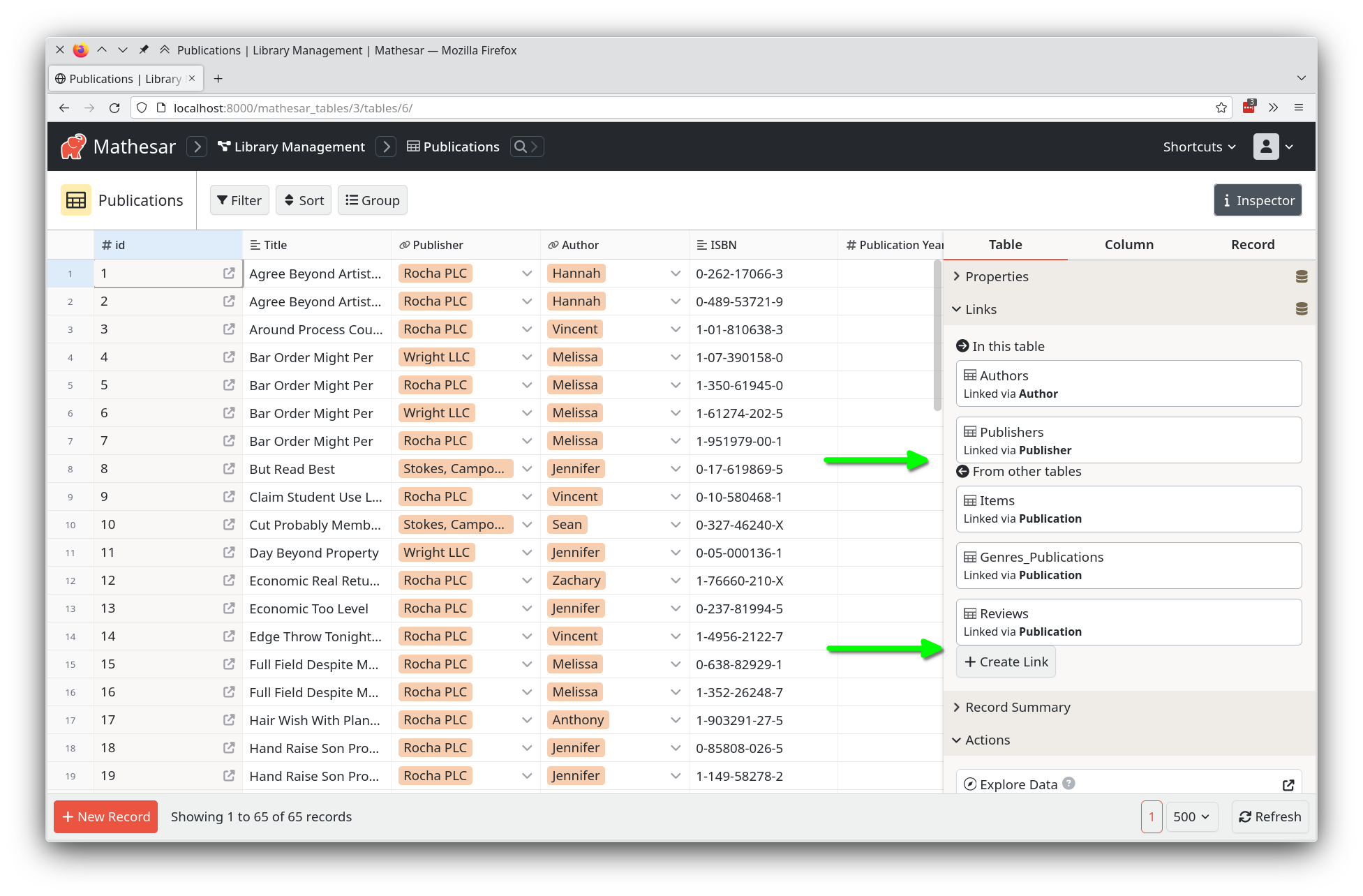Screen dimensions: 1363x896
Task: Click the Mathesar elephant logo
Action: point(75,147)
